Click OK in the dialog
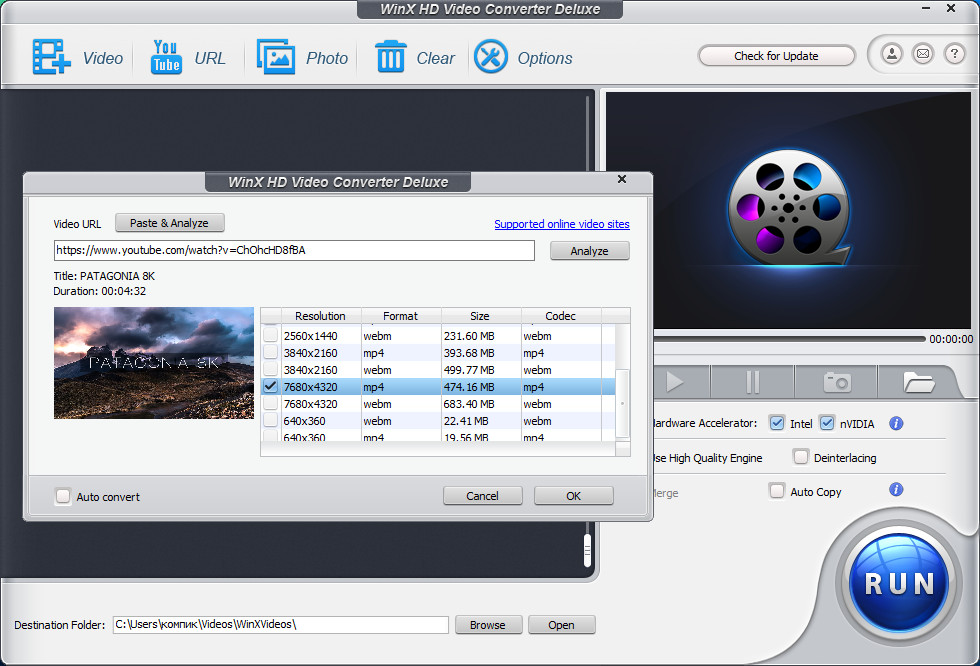Image resolution: width=980 pixels, height=666 pixels. pyautogui.click(x=574, y=496)
